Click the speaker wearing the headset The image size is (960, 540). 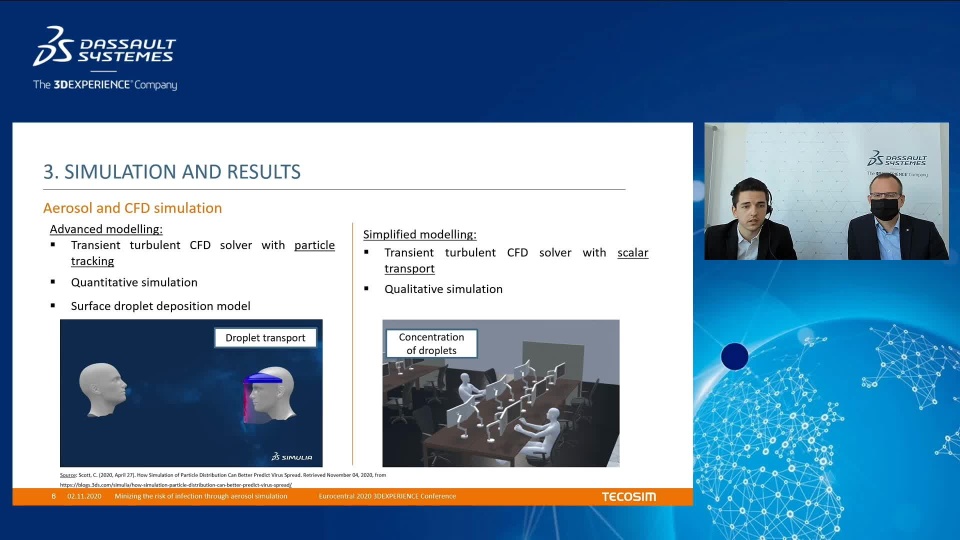750,219
